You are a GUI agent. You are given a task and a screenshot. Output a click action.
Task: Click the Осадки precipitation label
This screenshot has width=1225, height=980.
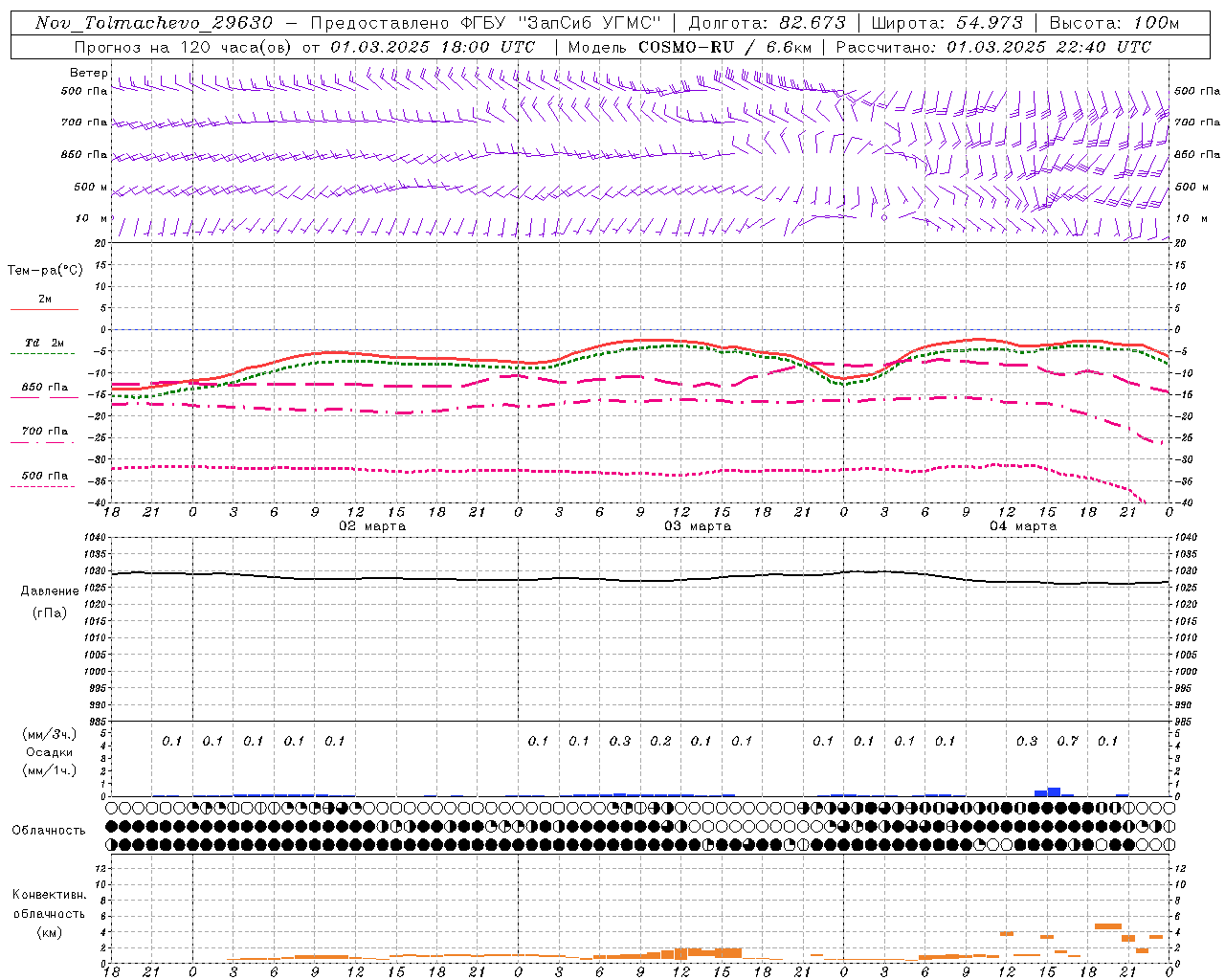coord(50,752)
